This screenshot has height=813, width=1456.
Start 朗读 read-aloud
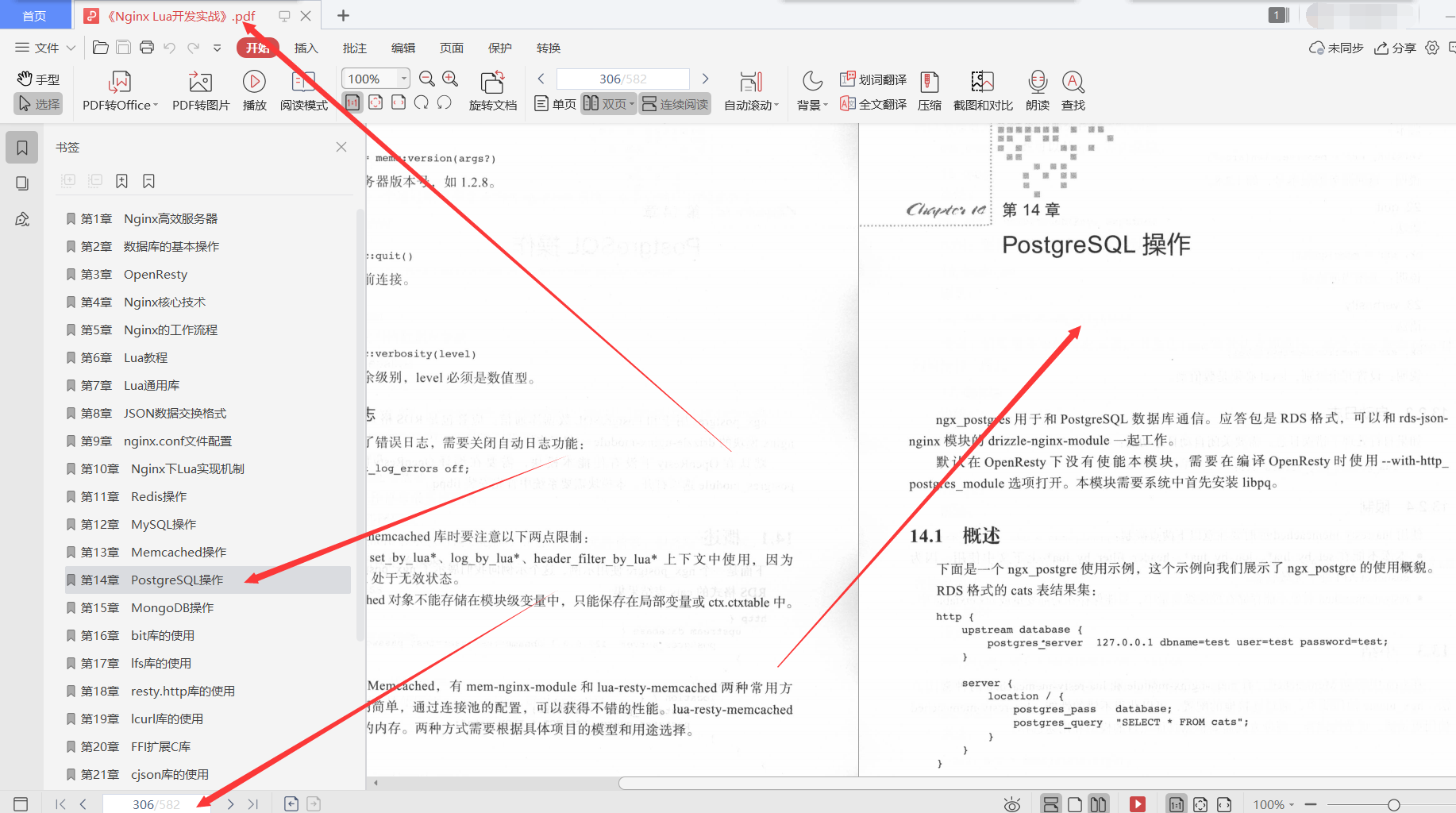tap(1037, 89)
